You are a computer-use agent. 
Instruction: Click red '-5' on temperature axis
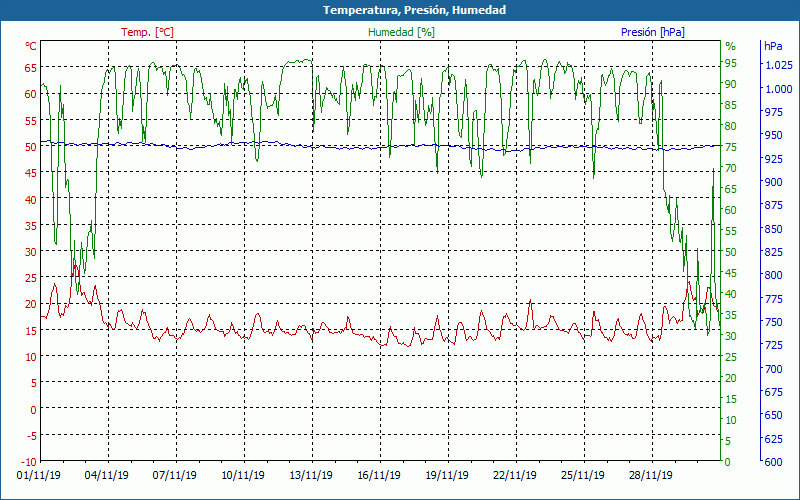click(x=32, y=436)
